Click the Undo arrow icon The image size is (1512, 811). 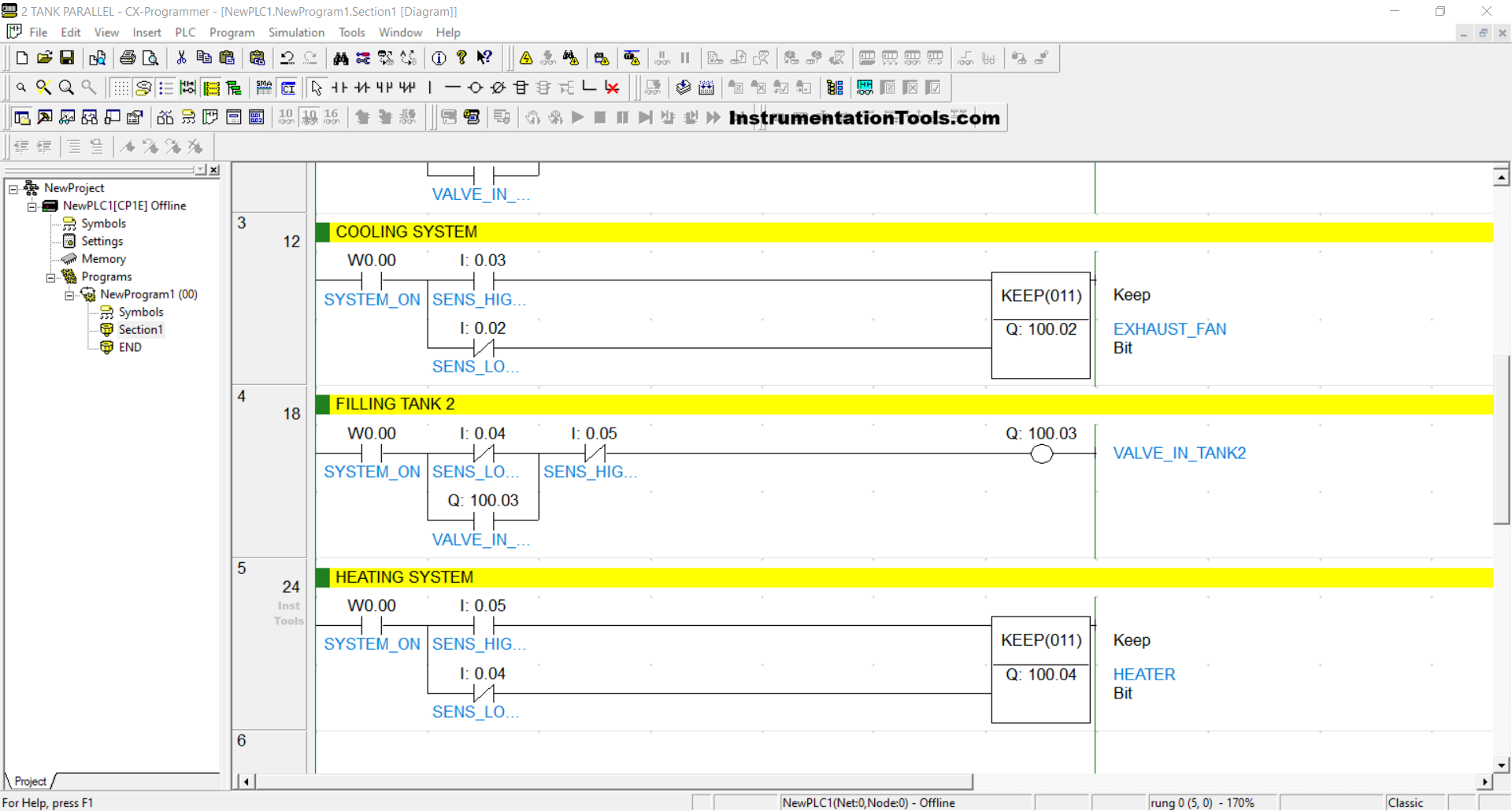point(287,57)
